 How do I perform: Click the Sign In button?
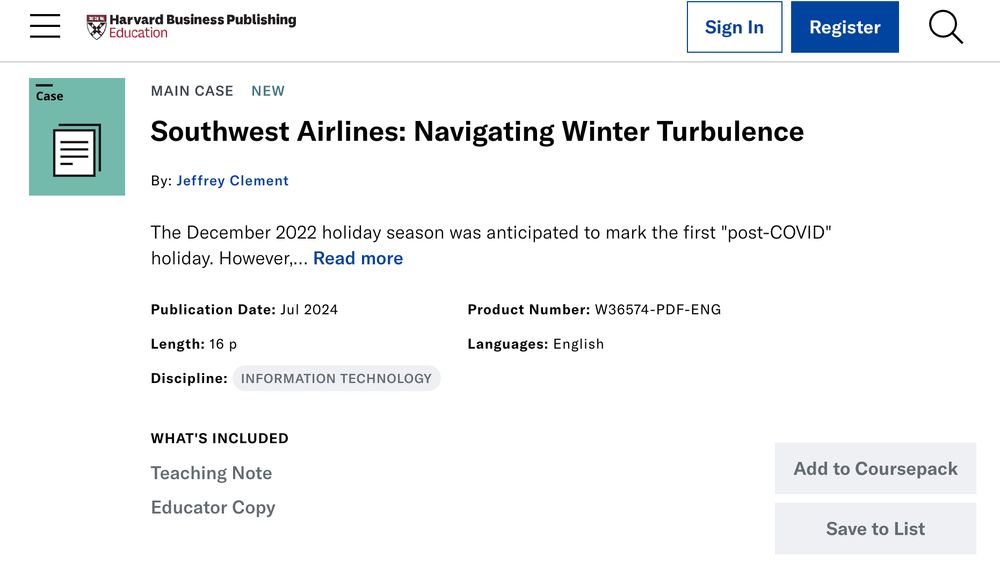(734, 27)
